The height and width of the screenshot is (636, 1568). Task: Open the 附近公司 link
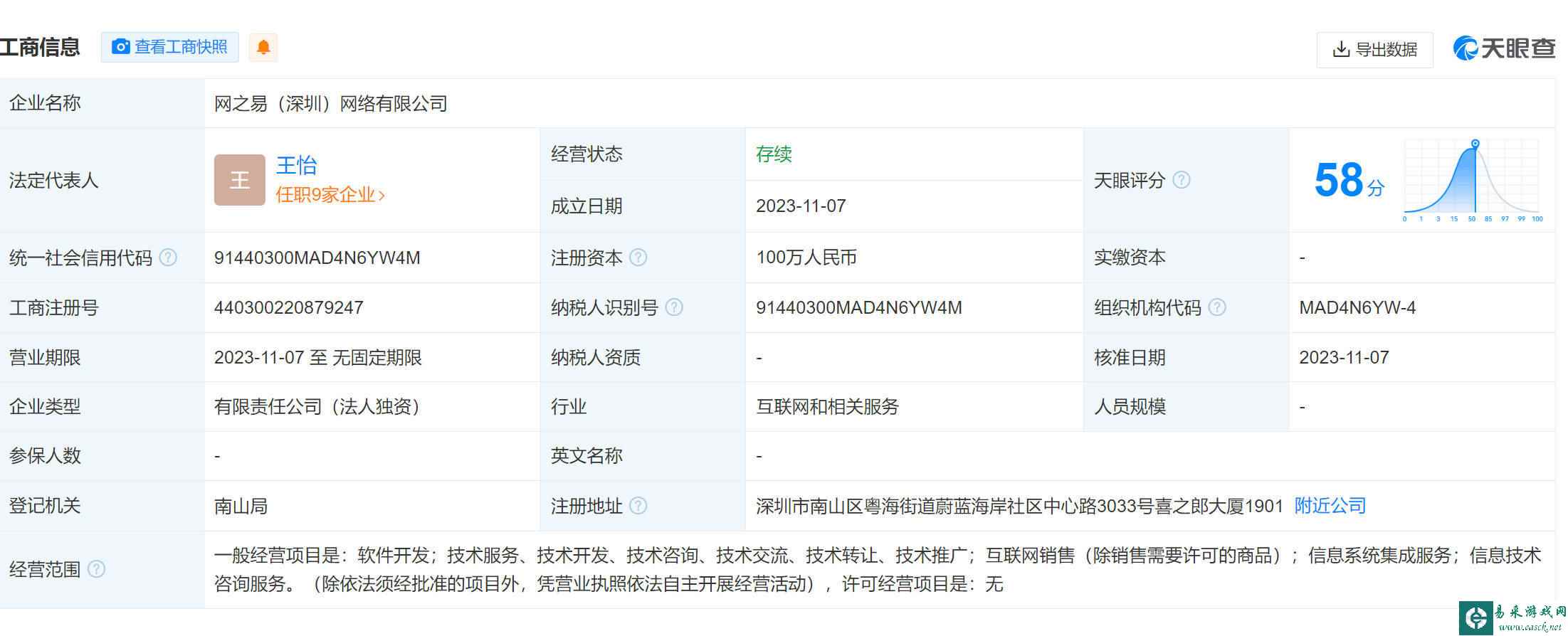point(1330,506)
